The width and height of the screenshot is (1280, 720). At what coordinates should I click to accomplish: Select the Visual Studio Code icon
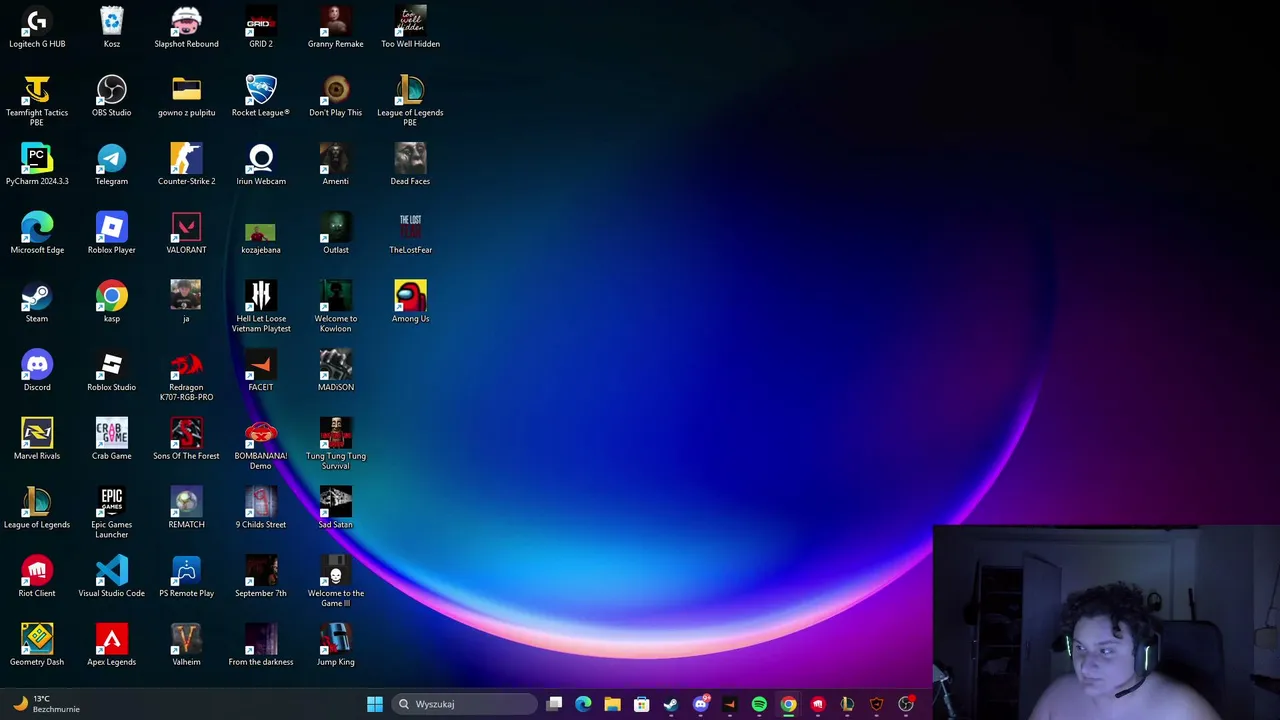pos(112,577)
